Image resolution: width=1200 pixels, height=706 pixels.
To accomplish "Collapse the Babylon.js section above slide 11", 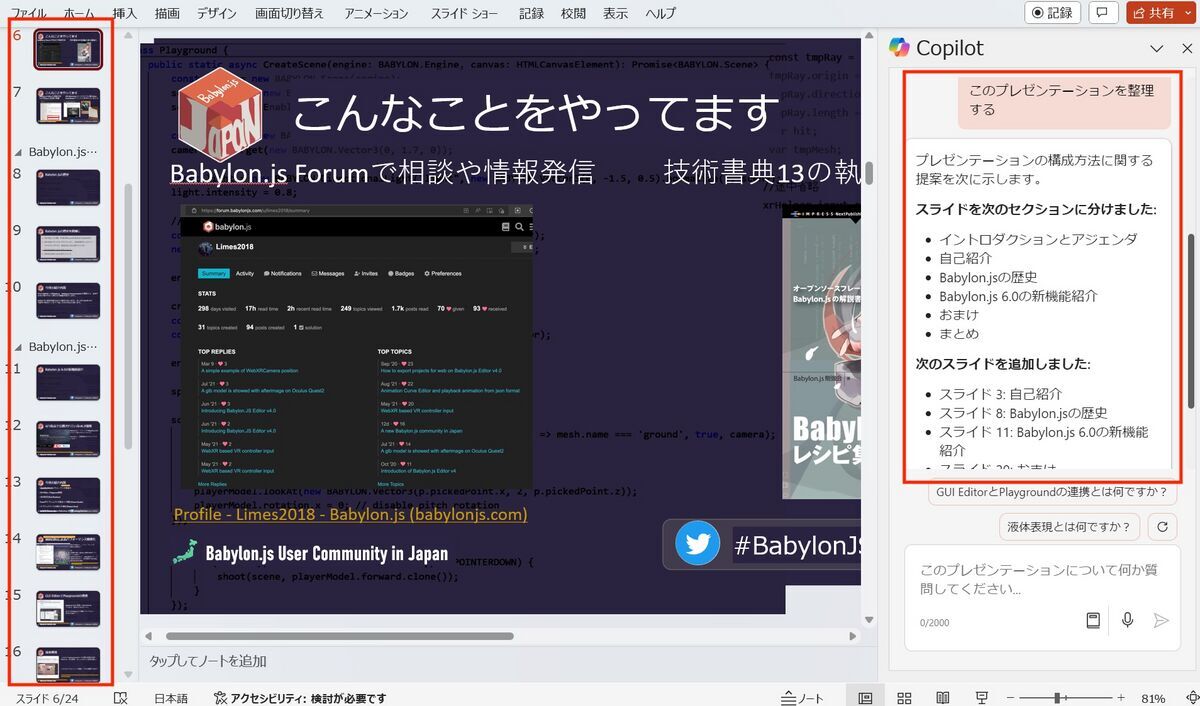I will pos(18,347).
